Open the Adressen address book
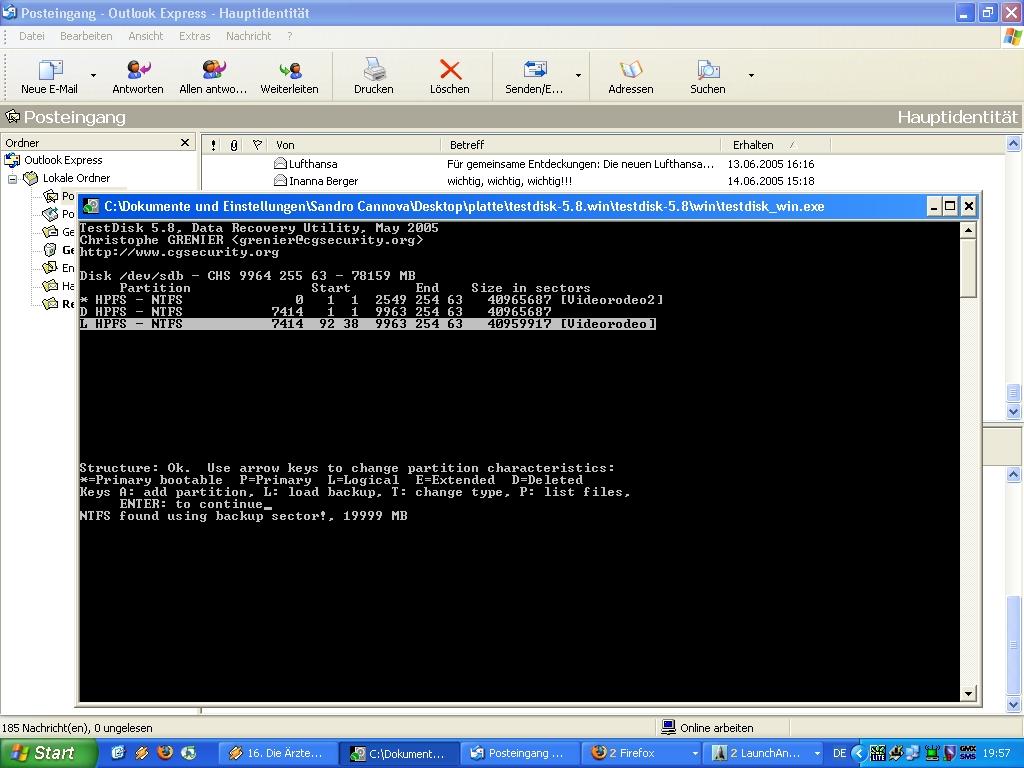The height and width of the screenshot is (768, 1024). 630,76
